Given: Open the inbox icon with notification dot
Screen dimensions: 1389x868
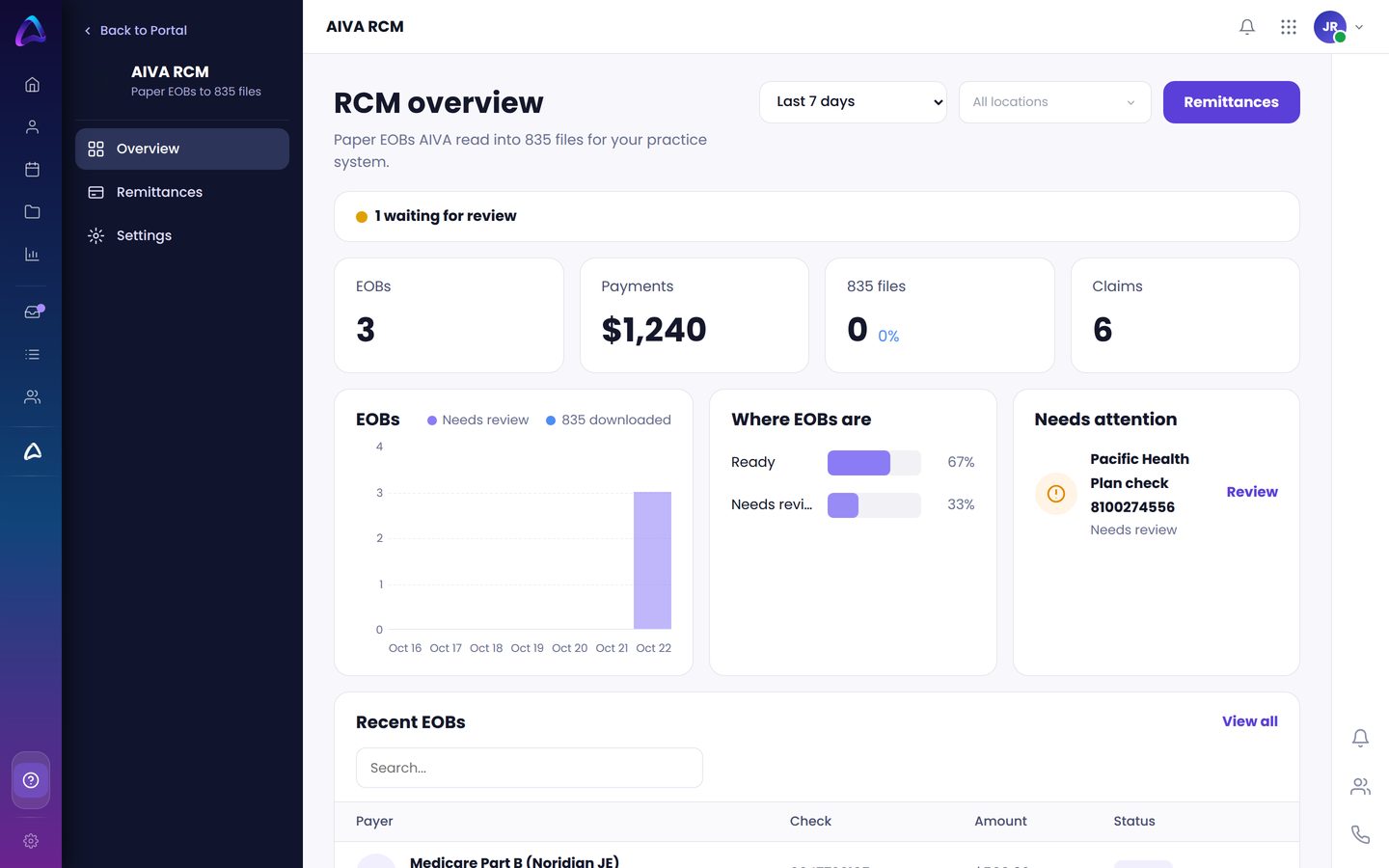Looking at the screenshot, I should tap(33, 312).
